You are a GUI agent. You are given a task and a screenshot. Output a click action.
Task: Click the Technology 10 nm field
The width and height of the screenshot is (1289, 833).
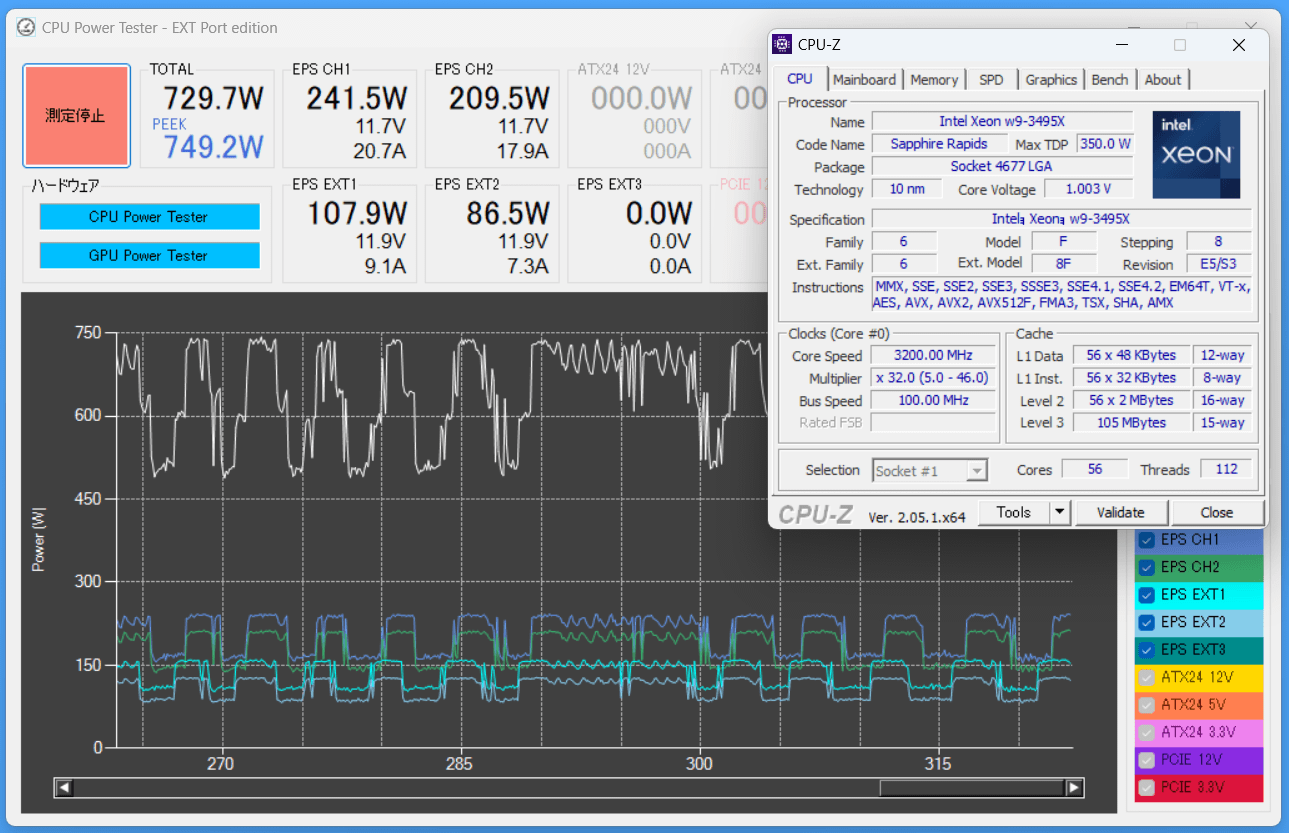(907, 189)
